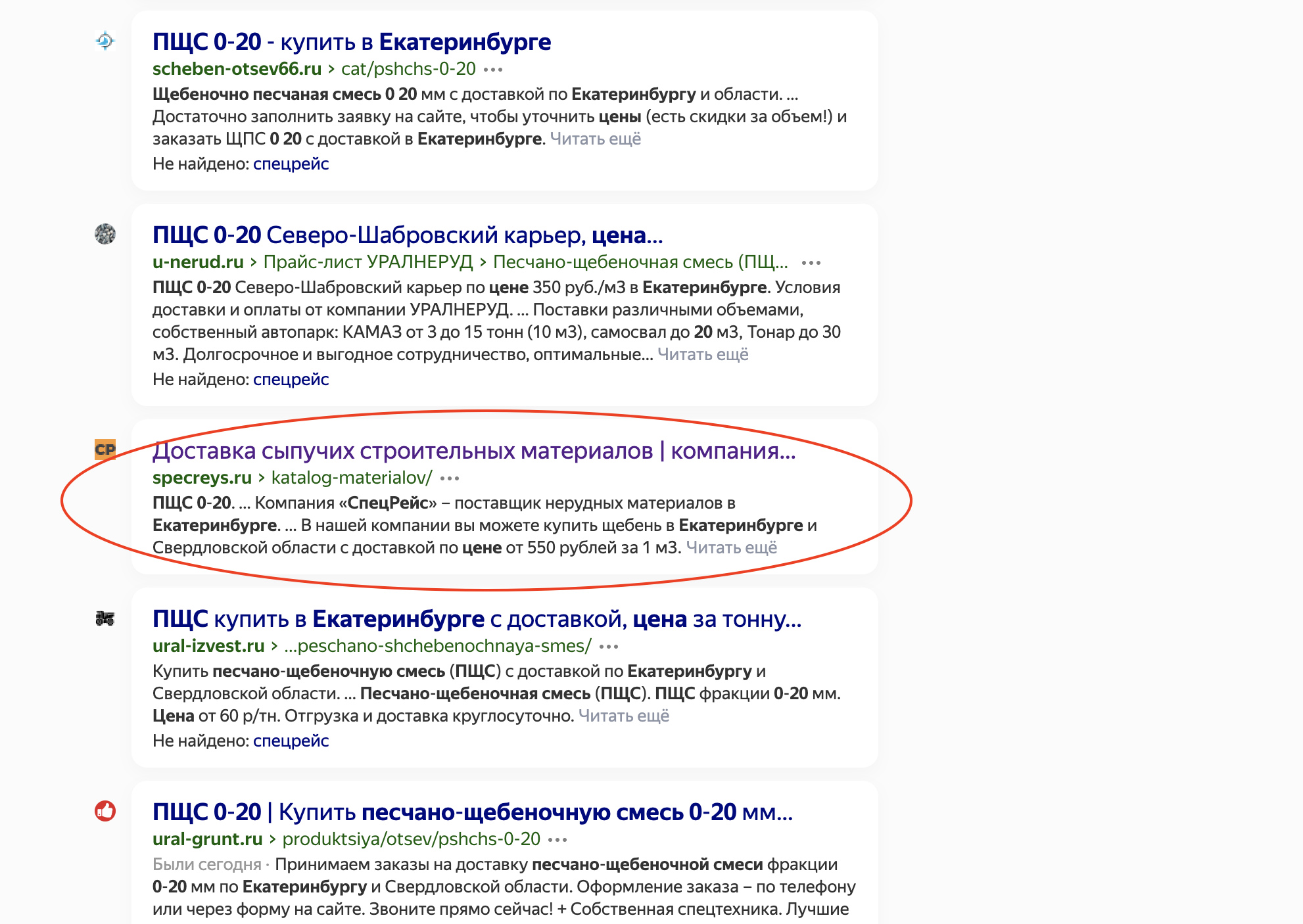Open ellipsis menu on scheben-otsev66.ru result
Image resolution: width=1303 pixels, height=924 pixels.
494,68
